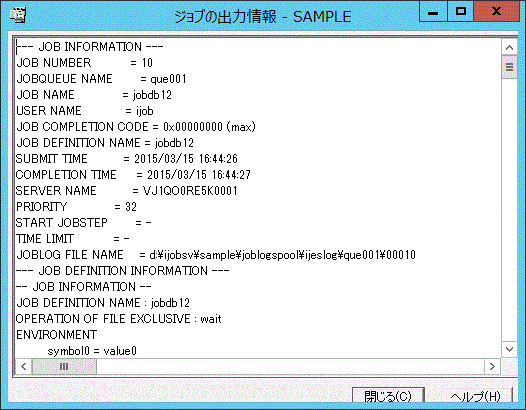Click '--- JOB DEFINITION INFORMATION ---' line
The height and width of the screenshot is (410, 526).
pyautogui.click(x=123, y=271)
